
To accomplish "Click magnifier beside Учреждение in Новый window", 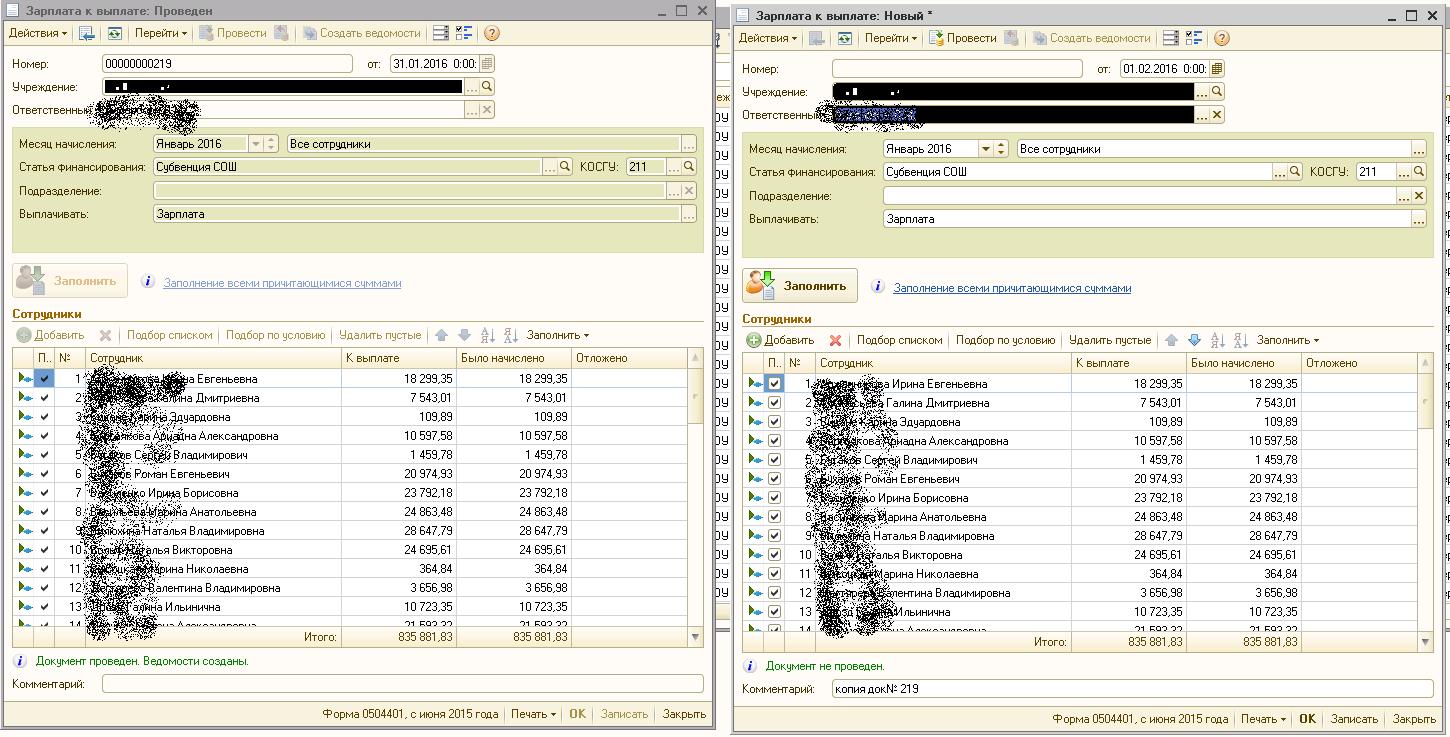I will pos(1217,91).
